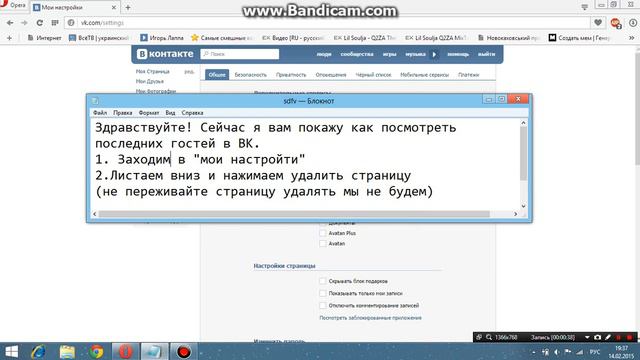Click the VK header music play button
The height and width of the screenshot is (360, 640).
pyautogui.click(x=434, y=54)
